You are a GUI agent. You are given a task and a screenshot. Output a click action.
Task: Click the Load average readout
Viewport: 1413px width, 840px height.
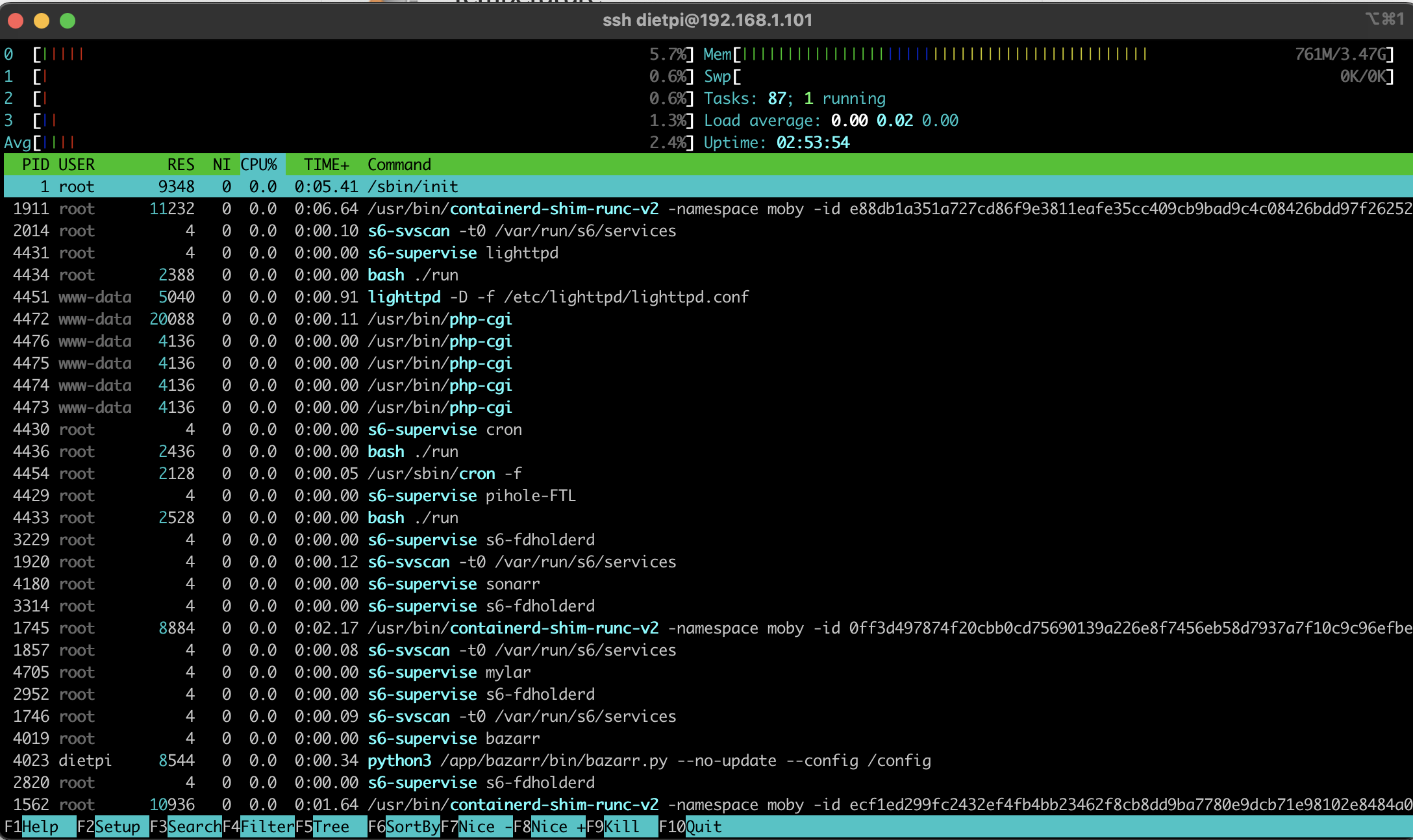831,120
